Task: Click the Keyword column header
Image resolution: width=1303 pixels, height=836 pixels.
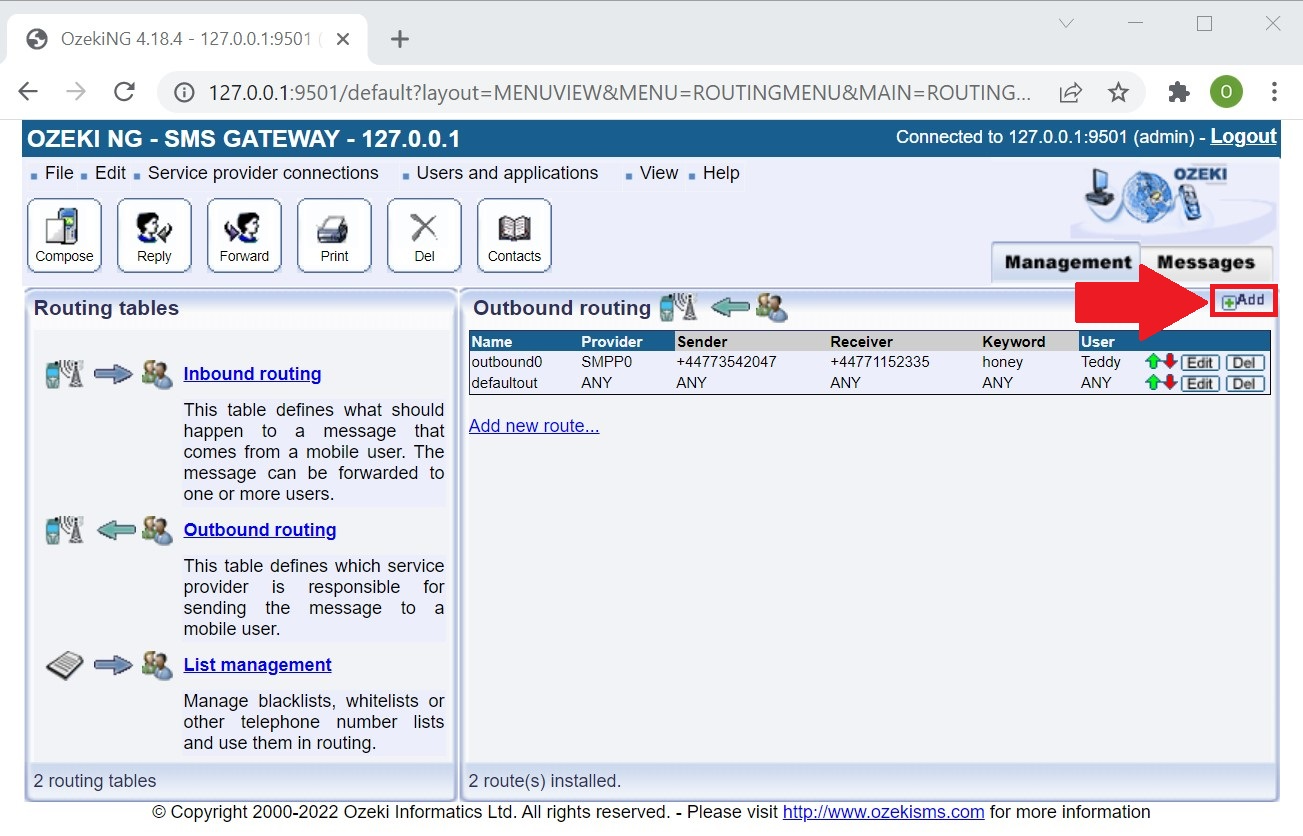Action: [x=1030, y=342]
